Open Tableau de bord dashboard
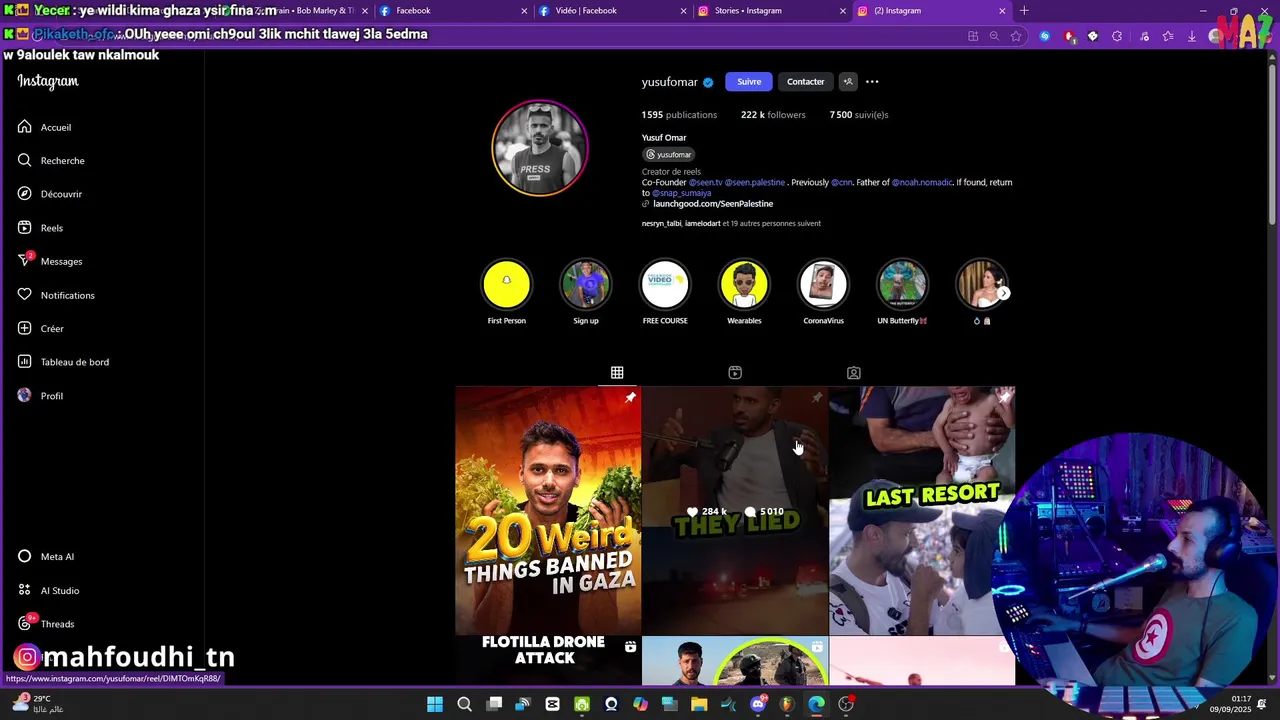Screen dimensions: 1280x720 (63, 362)
